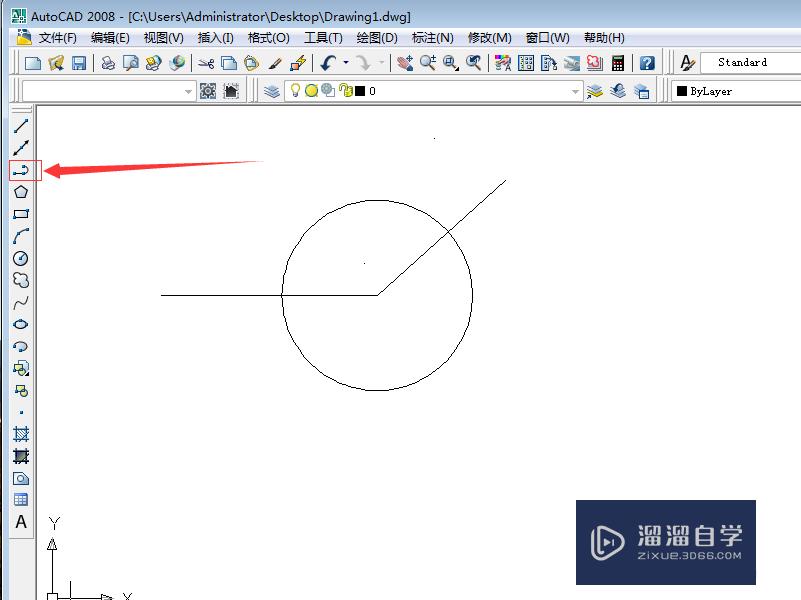Select the Line tool

tap(22, 125)
